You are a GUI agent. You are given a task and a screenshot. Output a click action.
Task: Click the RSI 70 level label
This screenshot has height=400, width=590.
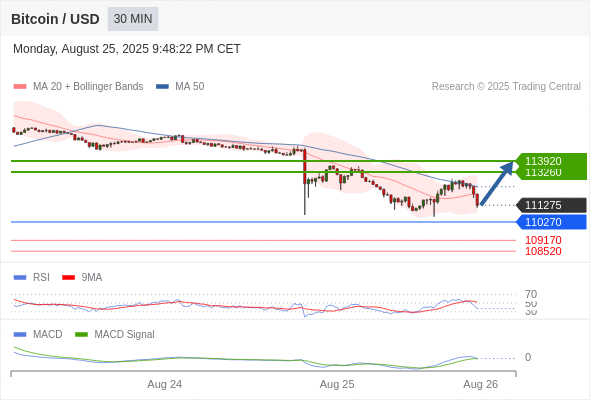coord(531,294)
